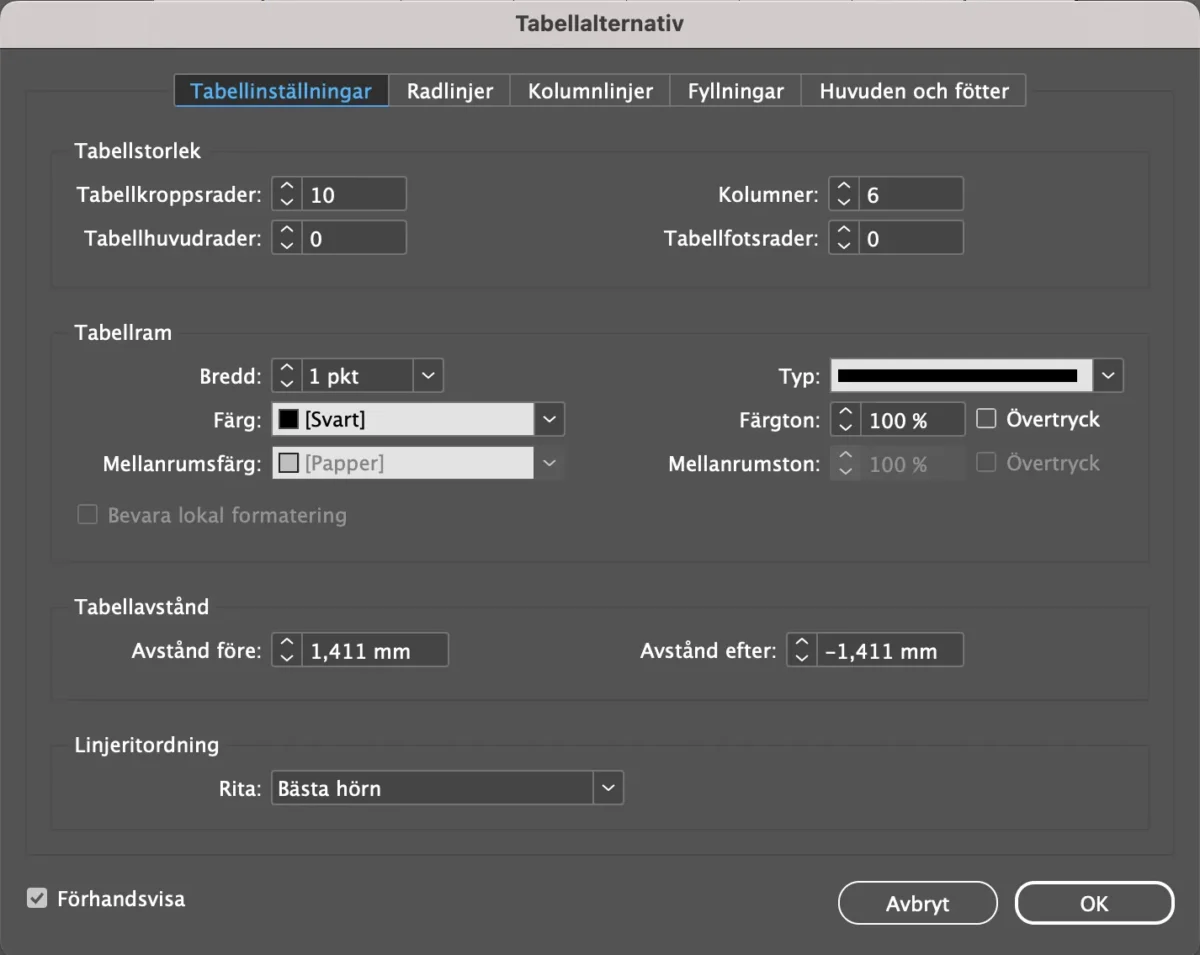Click the Avbryt button
The height and width of the screenshot is (955, 1200).
(x=917, y=903)
